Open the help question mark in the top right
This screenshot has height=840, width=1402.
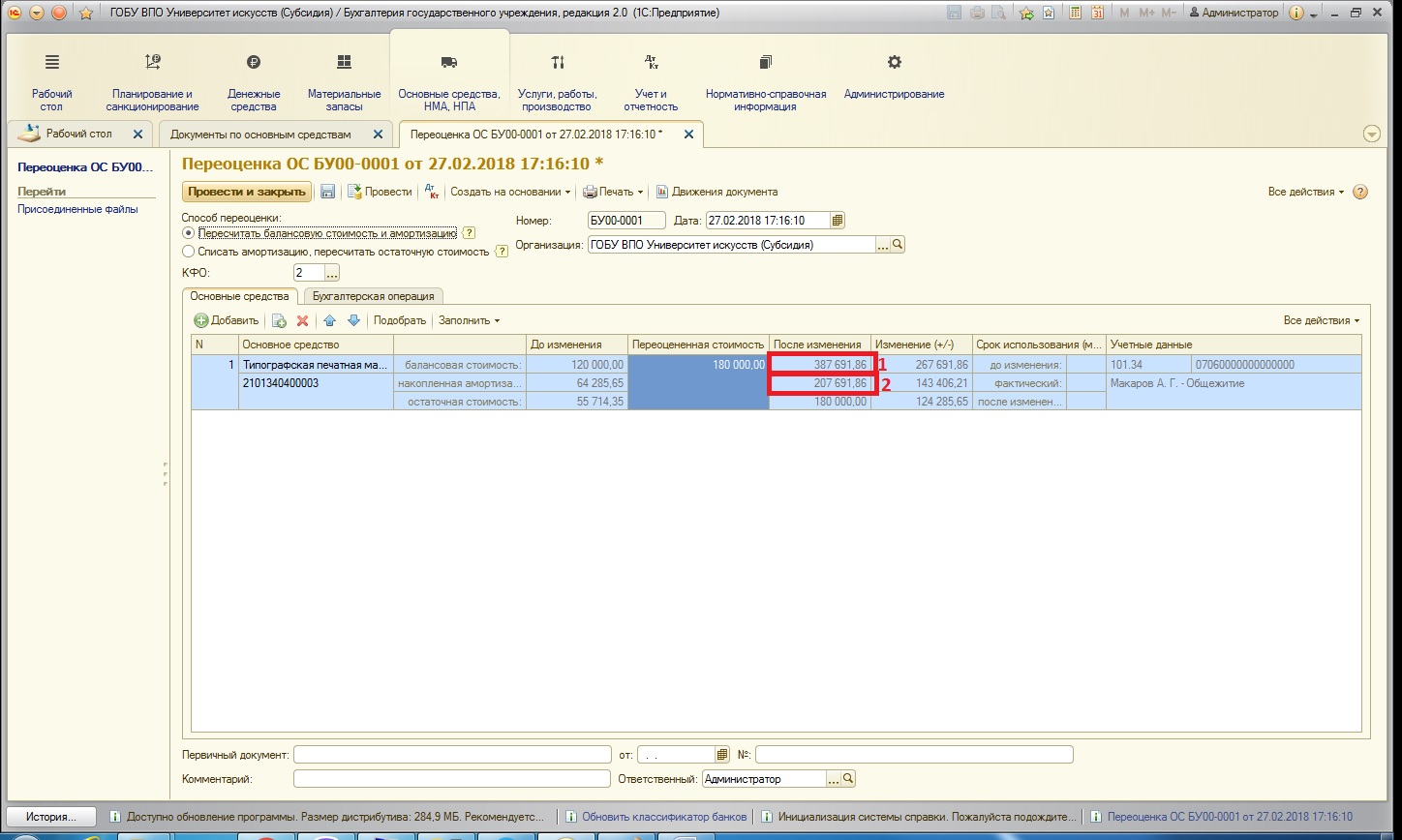[x=1360, y=192]
